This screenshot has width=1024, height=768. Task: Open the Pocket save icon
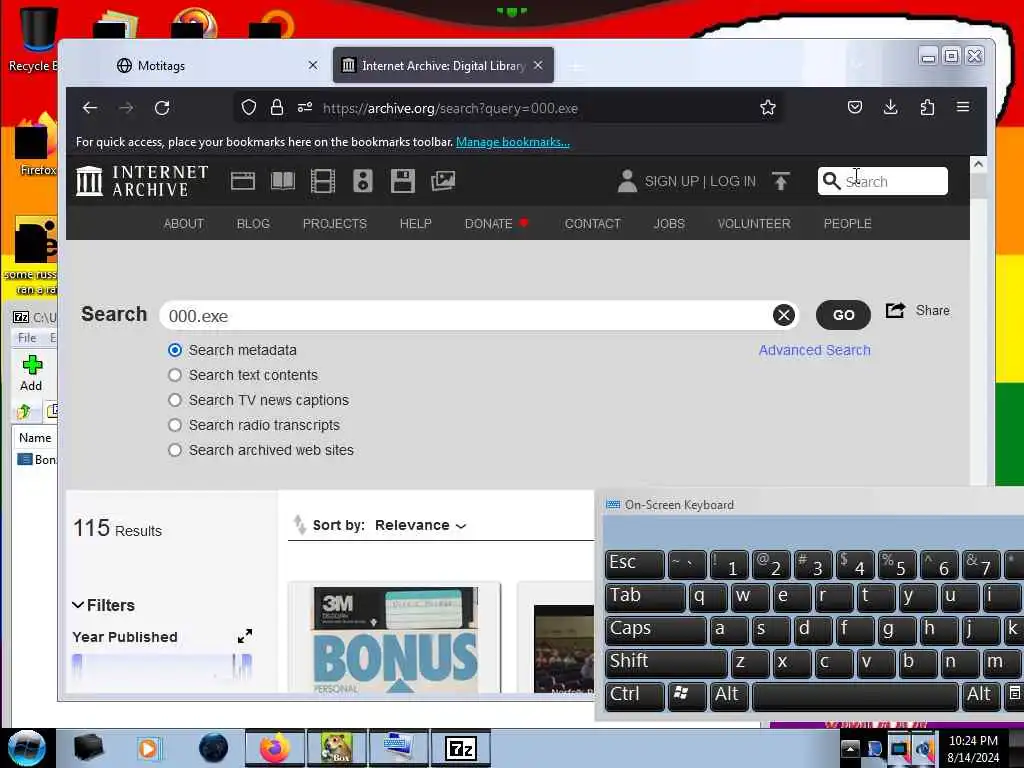tap(855, 107)
